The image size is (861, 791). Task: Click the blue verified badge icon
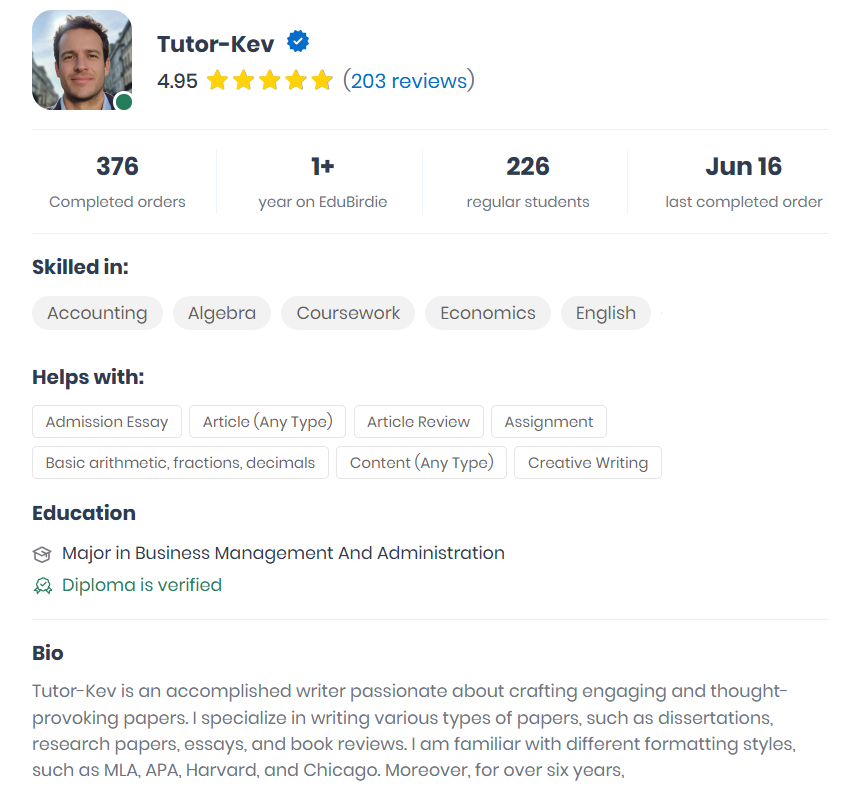pyautogui.click(x=298, y=42)
